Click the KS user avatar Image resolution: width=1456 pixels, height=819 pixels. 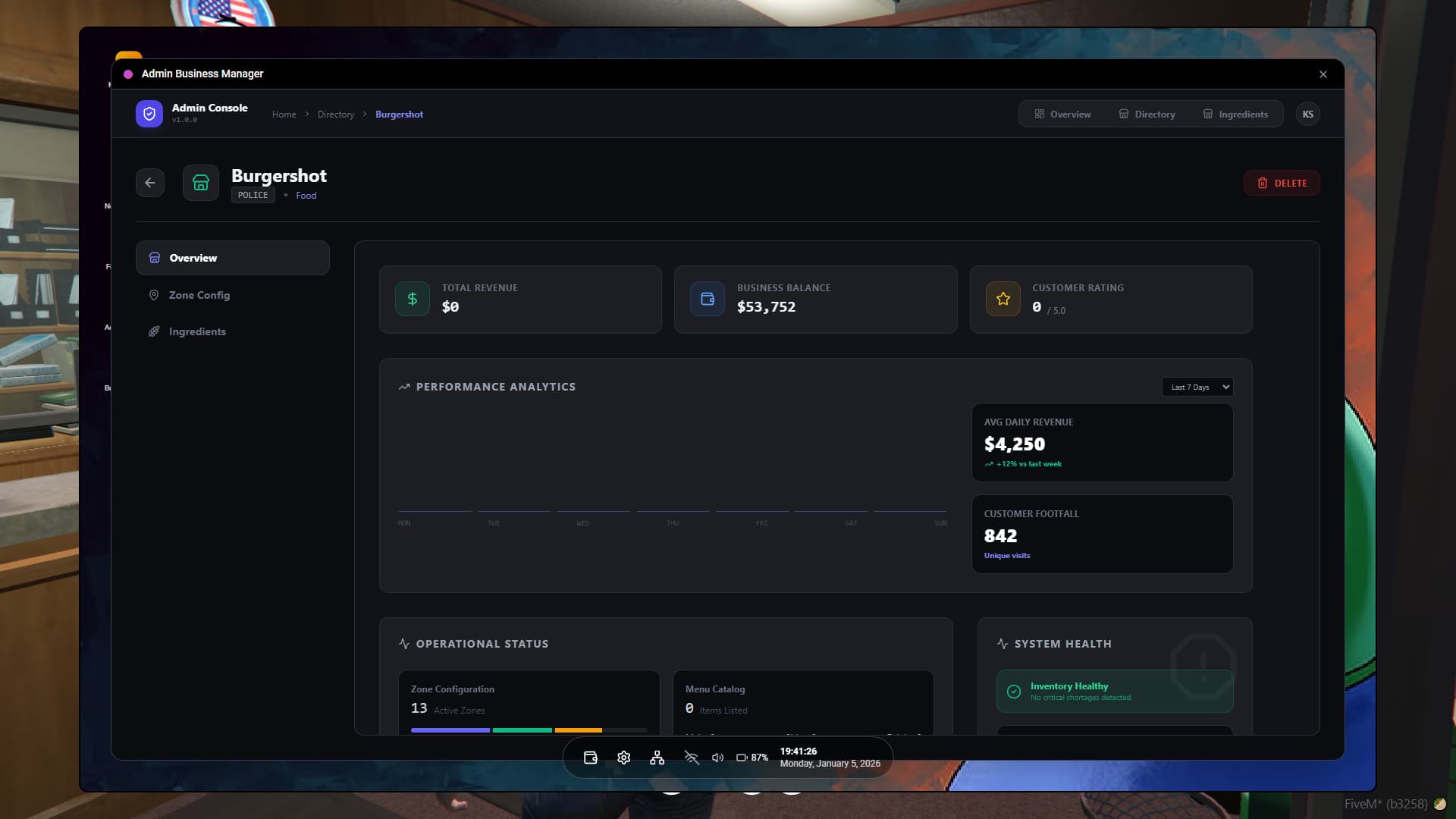(x=1308, y=114)
